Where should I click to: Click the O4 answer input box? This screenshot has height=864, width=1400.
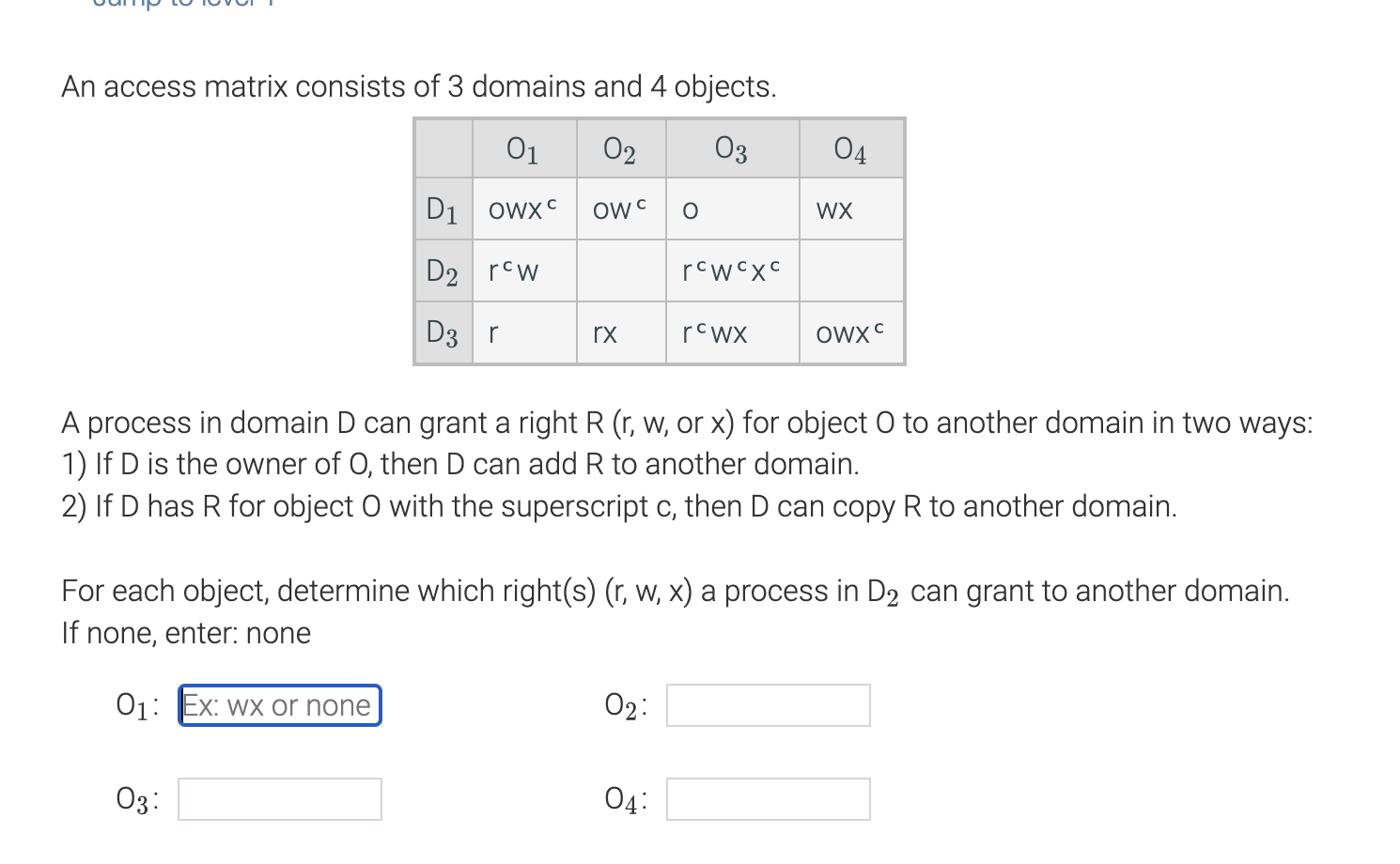point(767,798)
